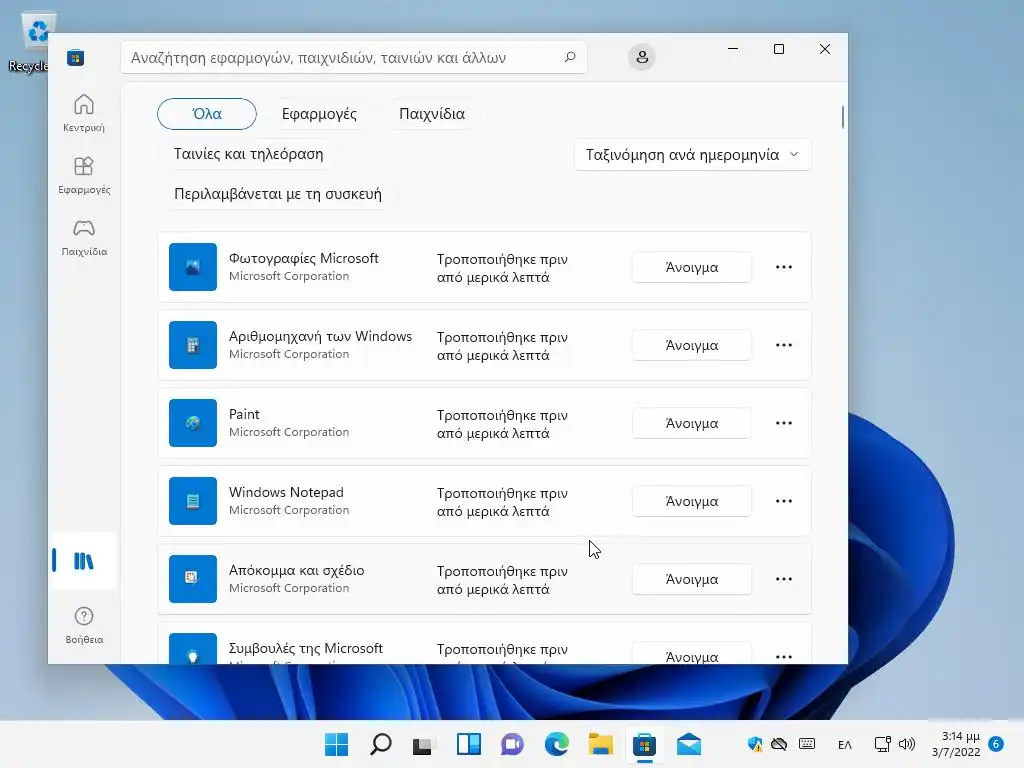Viewport: 1024px width, 768px height.
Task: Open the user account profile icon
Action: (642, 57)
